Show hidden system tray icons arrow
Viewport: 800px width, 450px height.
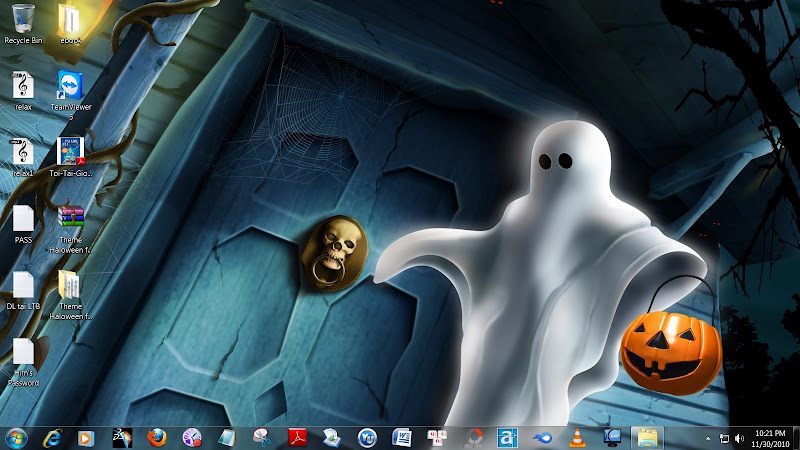click(708, 439)
